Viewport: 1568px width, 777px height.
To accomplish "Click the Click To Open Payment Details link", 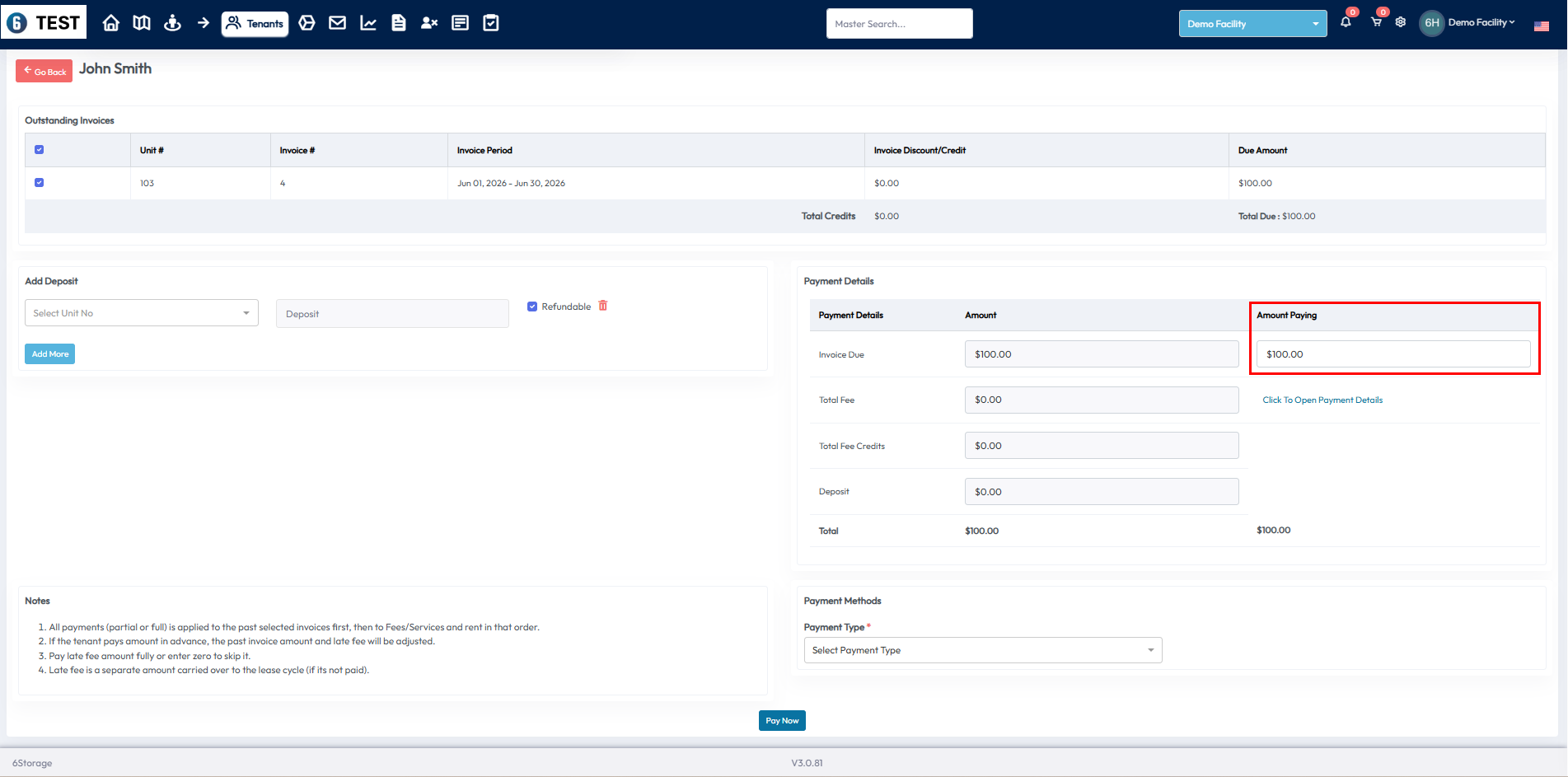I will point(1322,400).
